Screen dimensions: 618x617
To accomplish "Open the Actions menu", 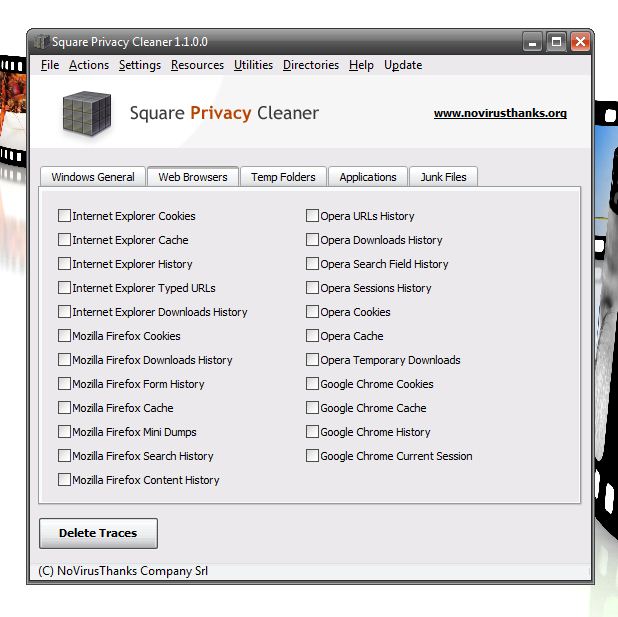I will (x=89, y=65).
